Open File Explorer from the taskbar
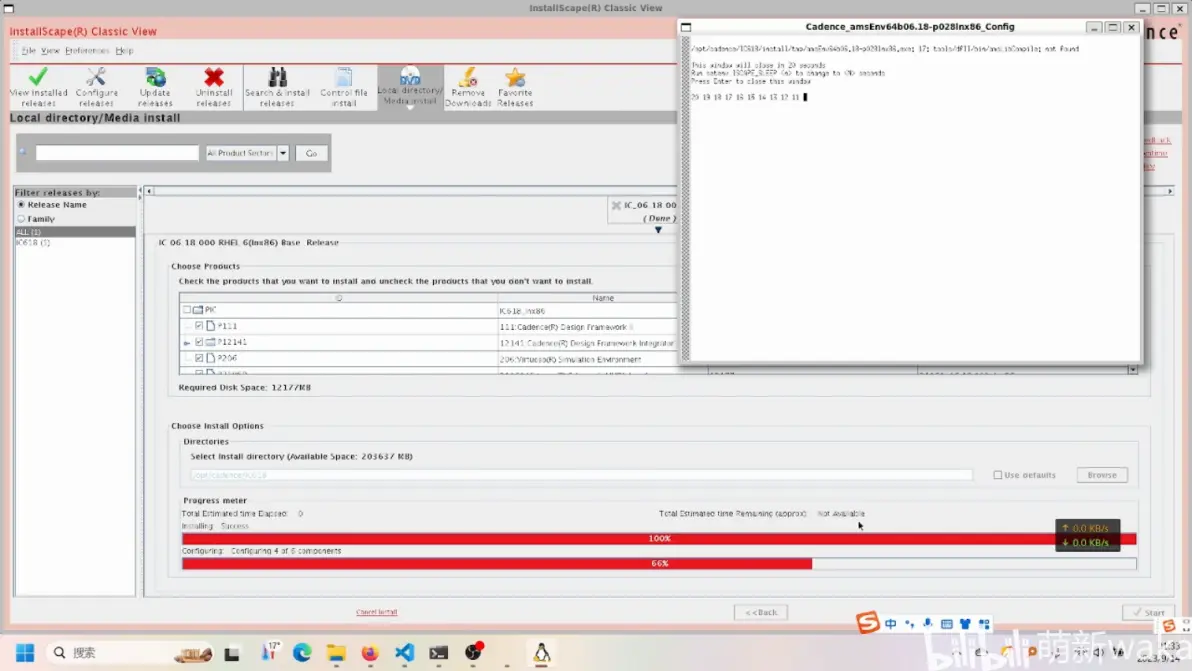 pyautogui.click(x=336, y=653)
